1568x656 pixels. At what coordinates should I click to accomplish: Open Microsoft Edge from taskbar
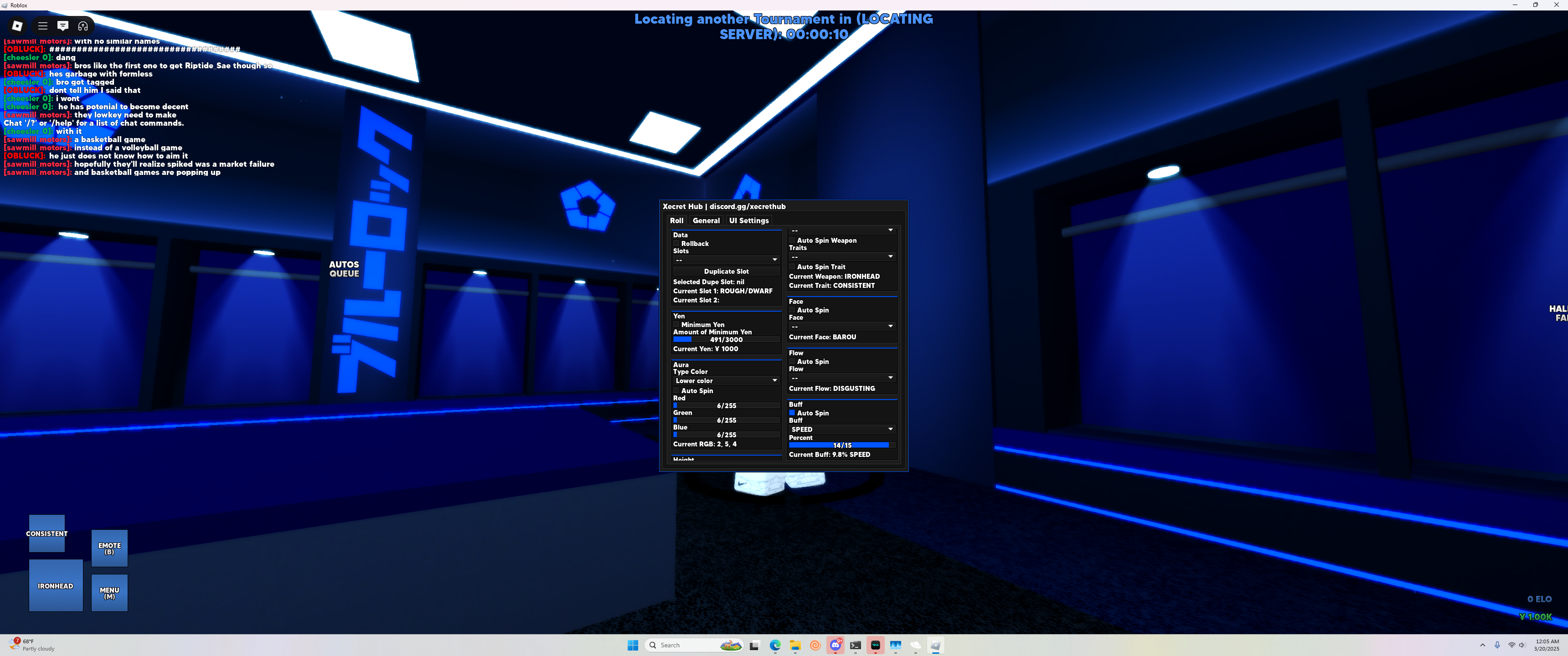coord(775,645)
